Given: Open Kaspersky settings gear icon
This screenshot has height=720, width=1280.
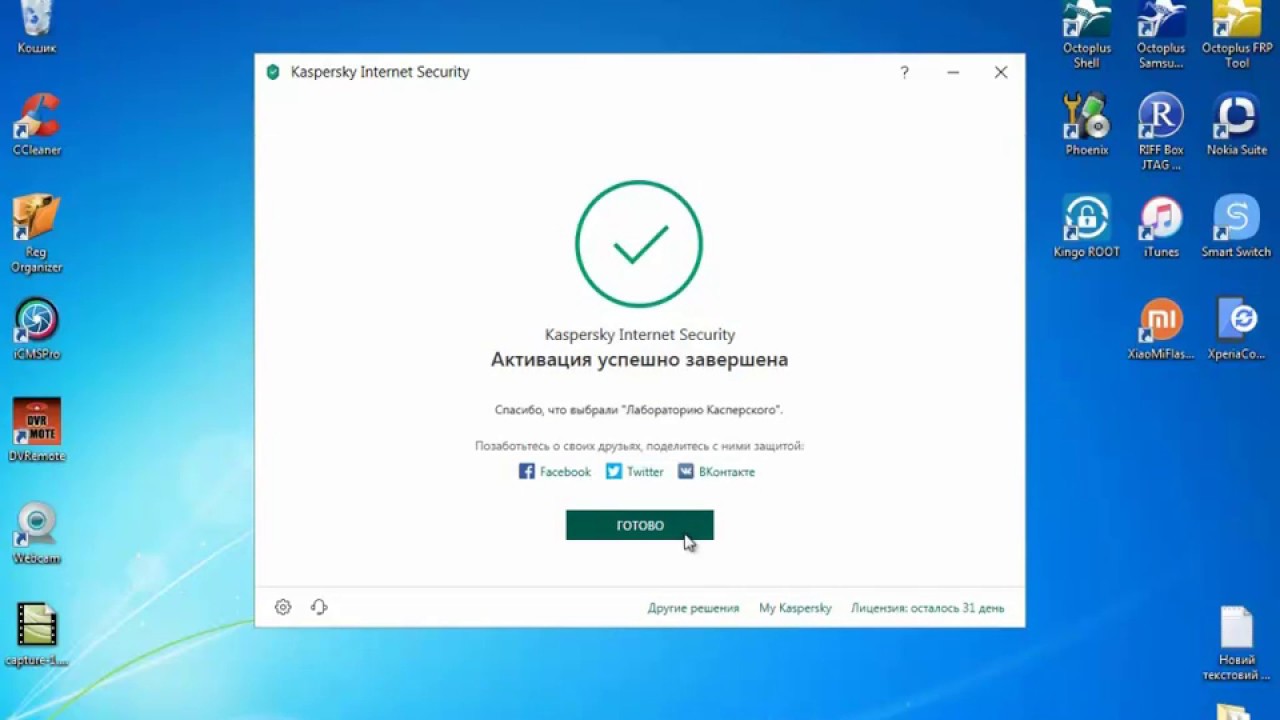Looking at the screenshot, I should 283,607.
